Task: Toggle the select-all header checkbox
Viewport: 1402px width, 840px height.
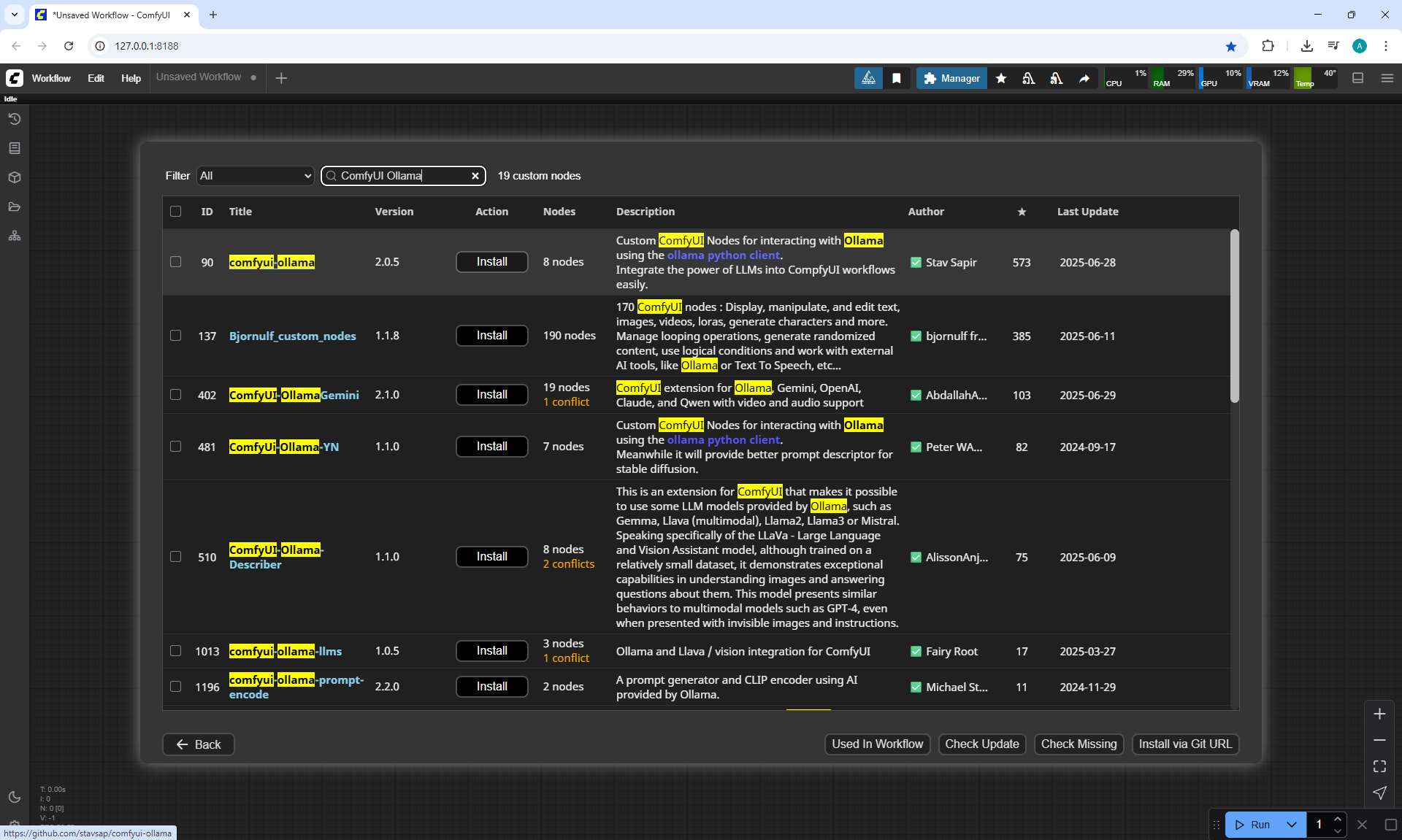Action: click(x=176, y=212)
